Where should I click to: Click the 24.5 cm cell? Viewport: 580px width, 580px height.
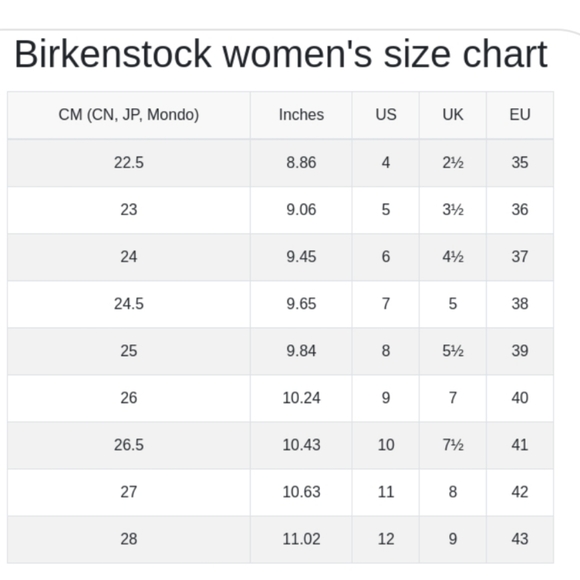[129, 304]
